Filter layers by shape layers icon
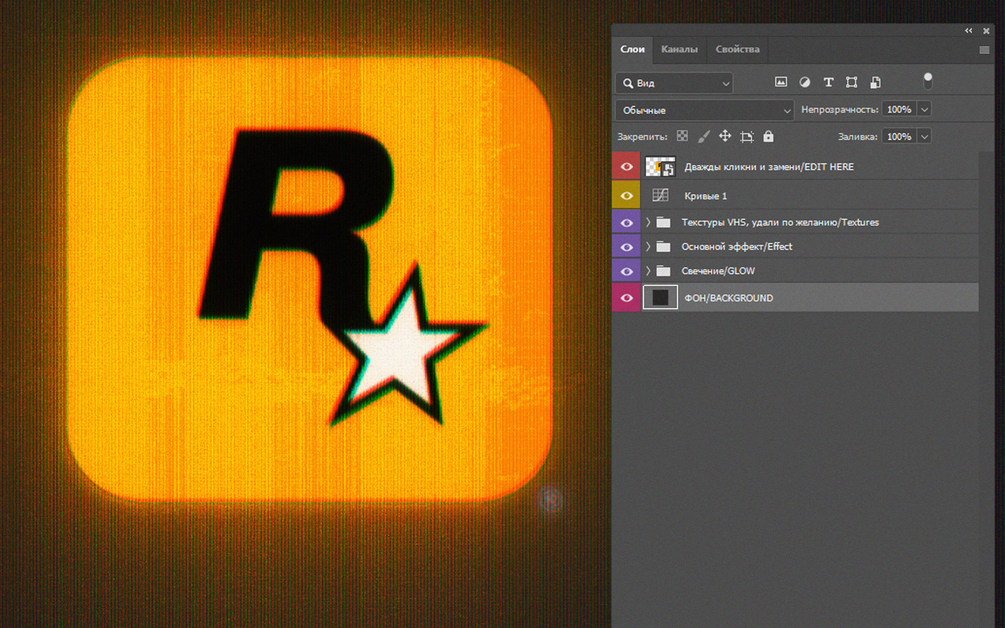Image resolution: width=1005 pixels, height=628 pixels. [x=851, y=82]
